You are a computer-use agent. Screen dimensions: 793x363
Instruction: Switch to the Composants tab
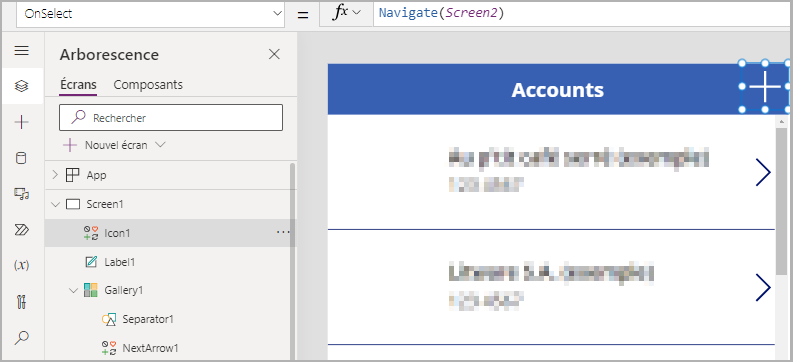[x=148, y=84]
